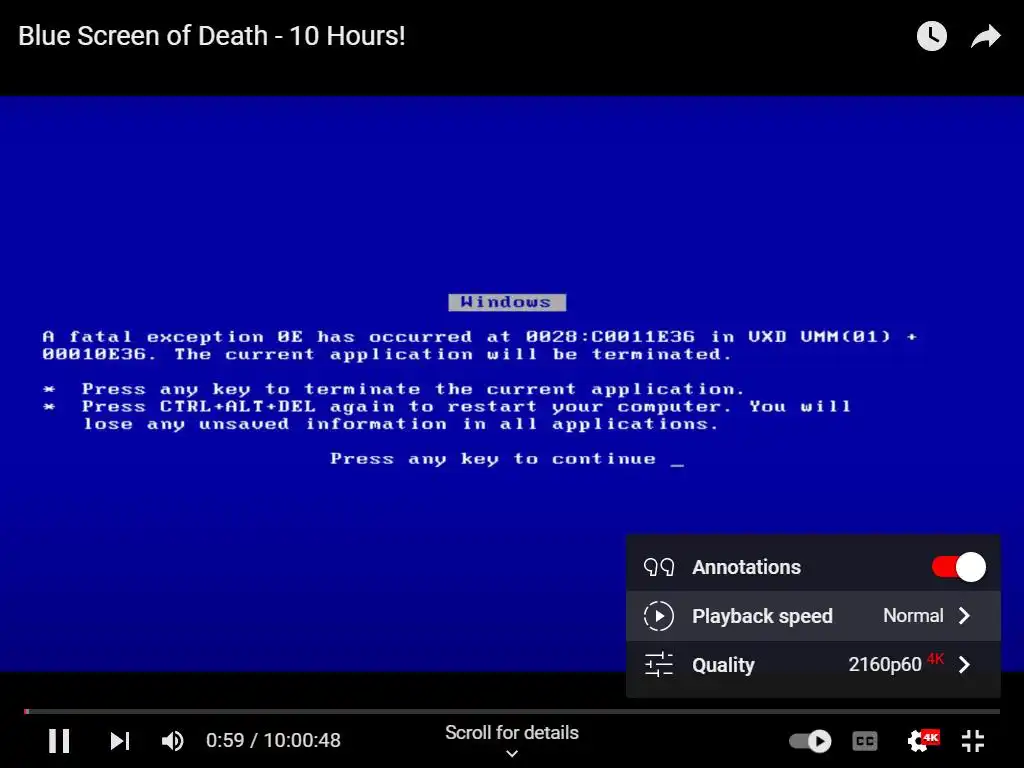
Task: Click 'Press any key to continue' text in video
Action: 493,459
